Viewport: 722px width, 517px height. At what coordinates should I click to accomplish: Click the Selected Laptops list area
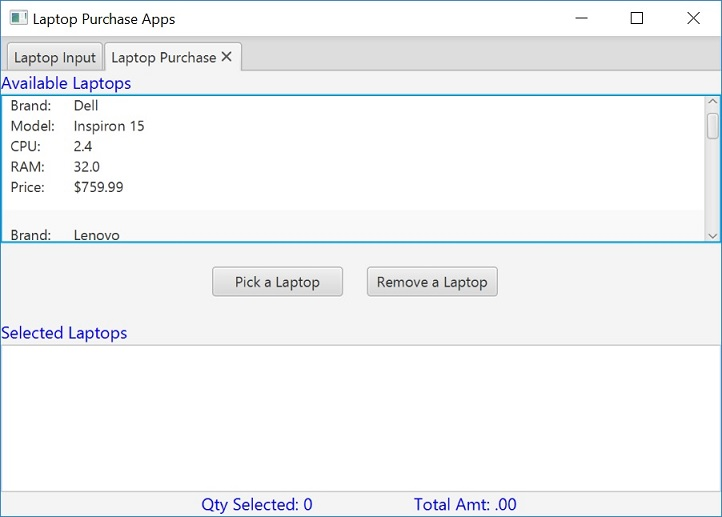point(361,418)
